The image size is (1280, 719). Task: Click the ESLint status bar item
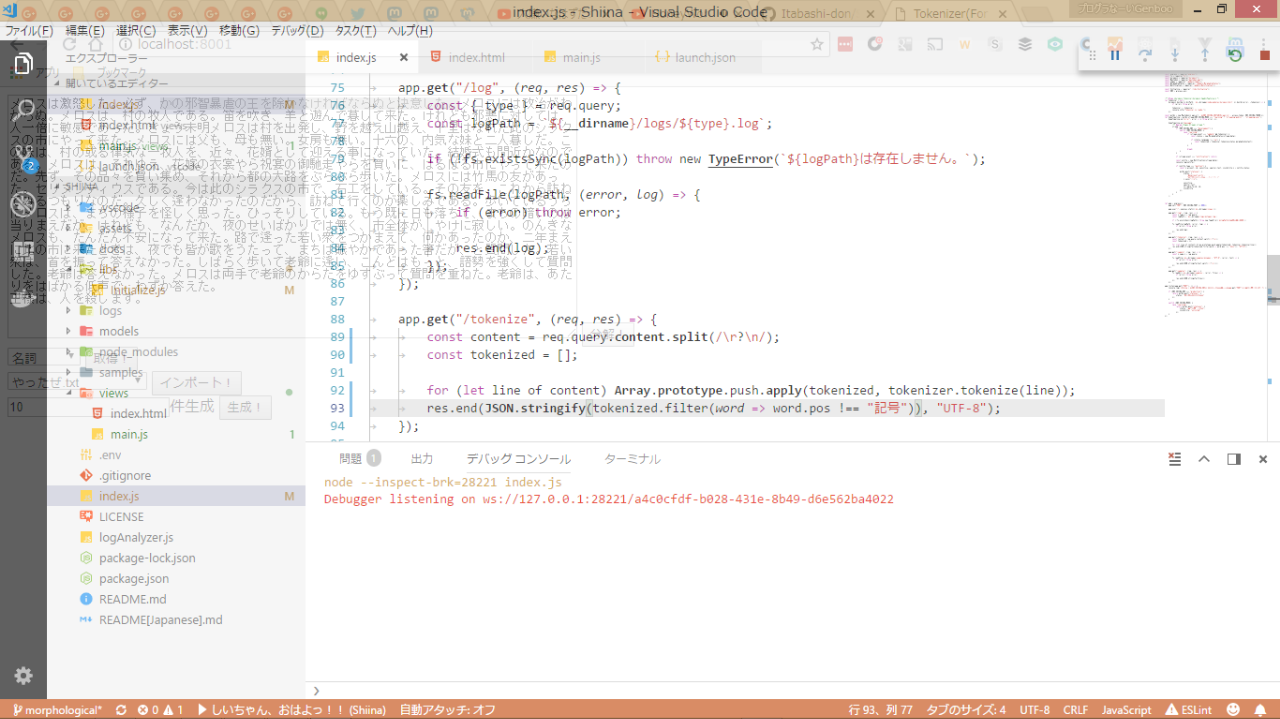click(1188, 710)
